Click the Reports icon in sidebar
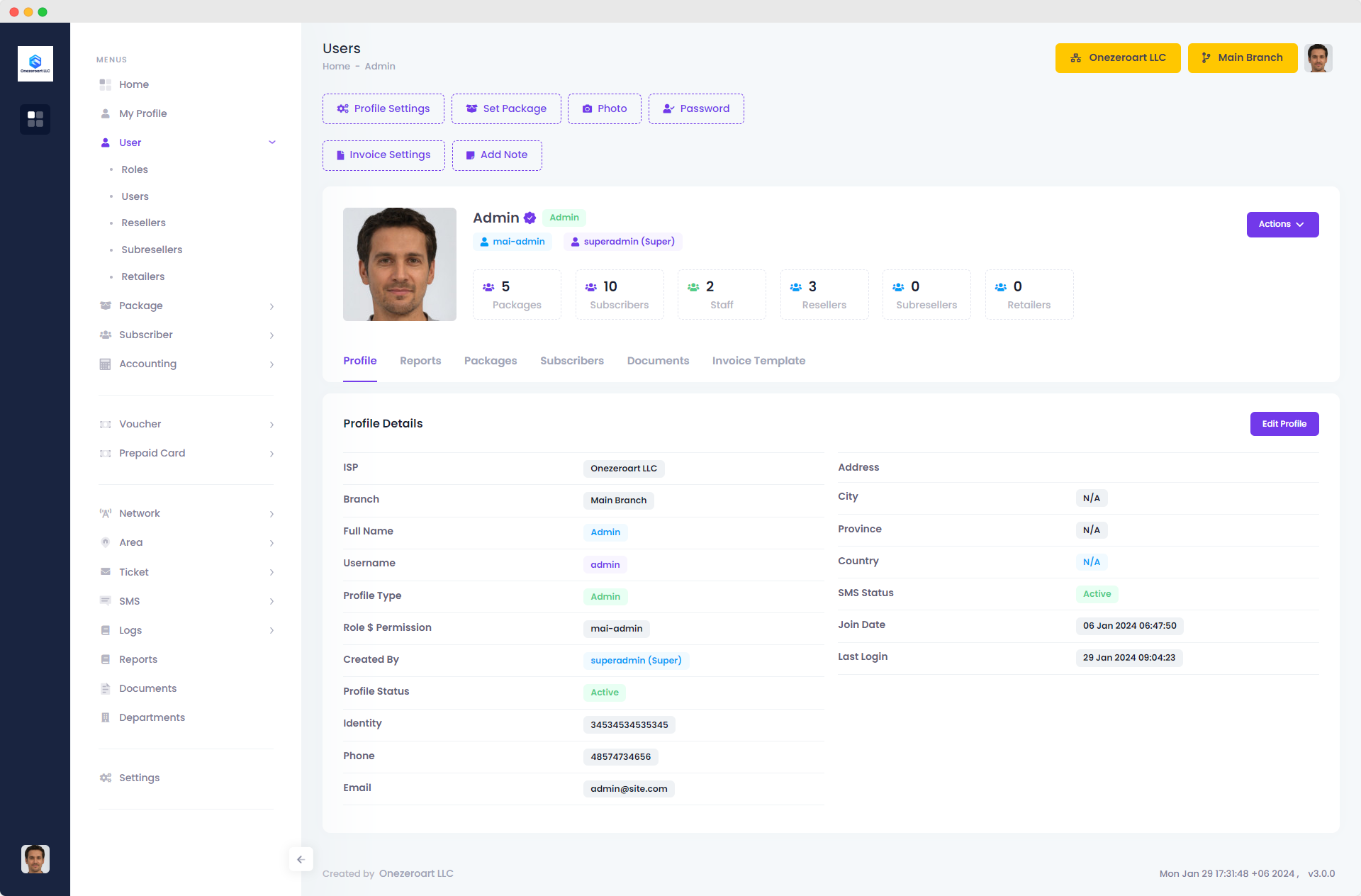 point(105,659)
